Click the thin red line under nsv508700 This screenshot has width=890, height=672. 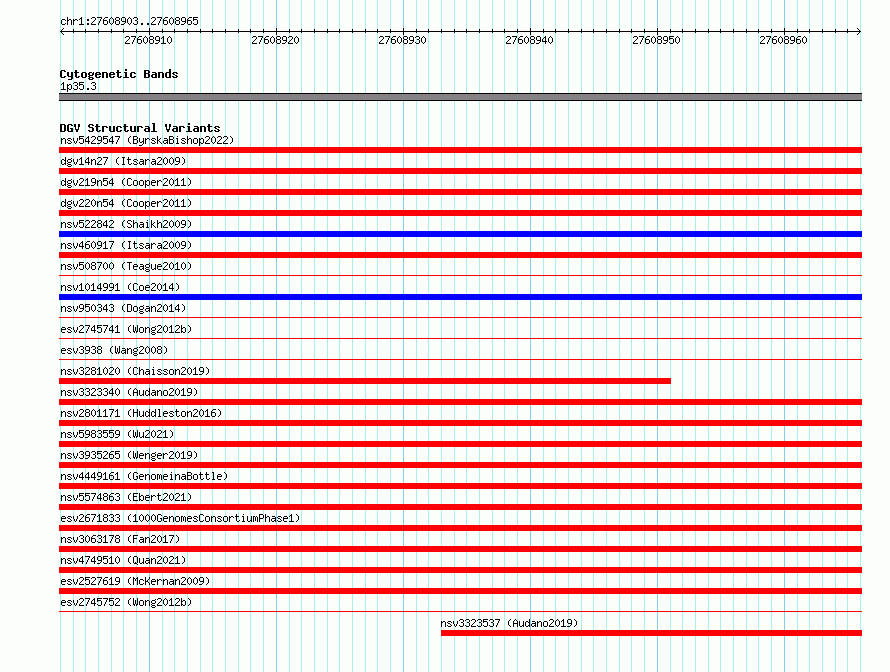(x=460, y=276)
